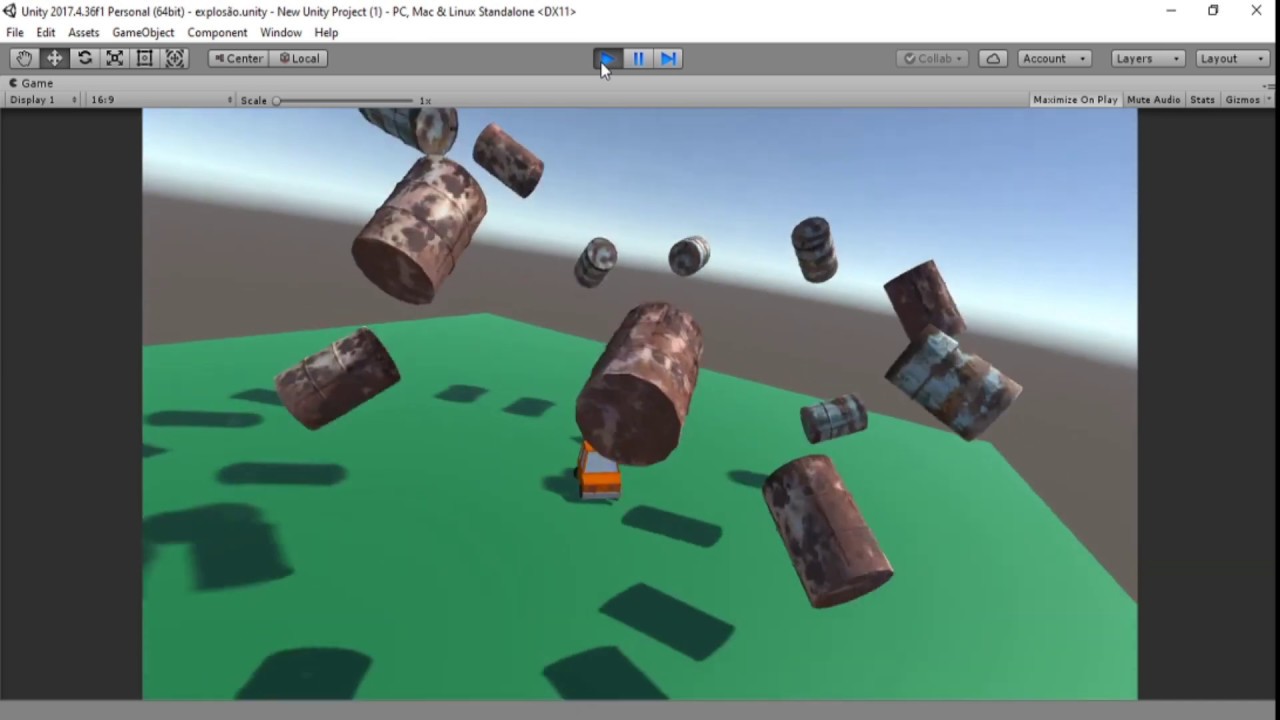Toggle Gizmos in Game view
The width and height of the screenshot is (1280, 720).
pos(1242,100)
